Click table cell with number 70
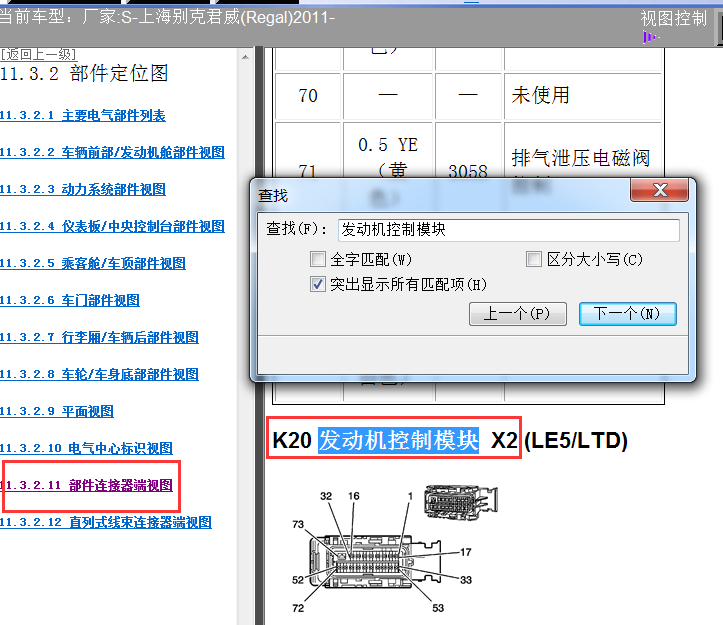723x625 pixels. [x=308, y=96]
